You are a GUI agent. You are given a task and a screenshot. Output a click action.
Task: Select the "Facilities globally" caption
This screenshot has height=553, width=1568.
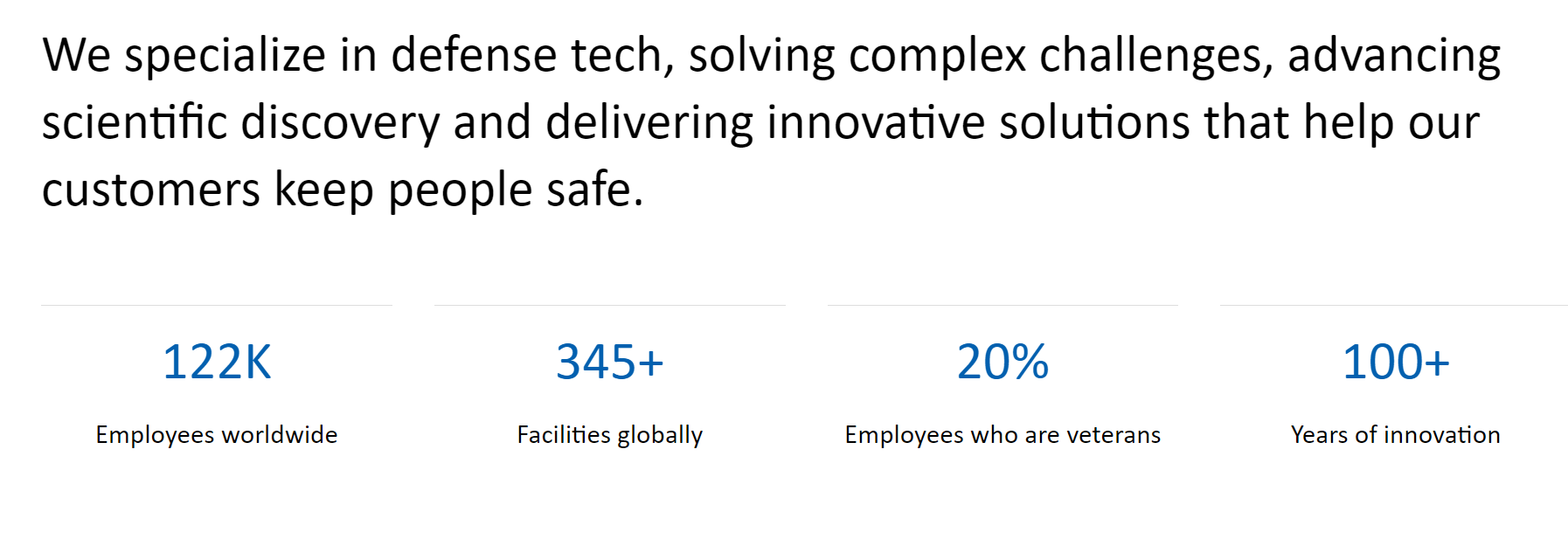(610, 434)
